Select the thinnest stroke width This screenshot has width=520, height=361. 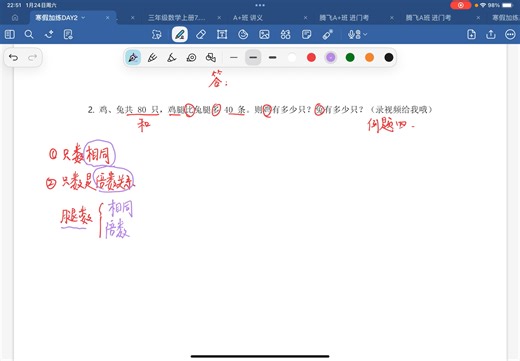point(234,58)
